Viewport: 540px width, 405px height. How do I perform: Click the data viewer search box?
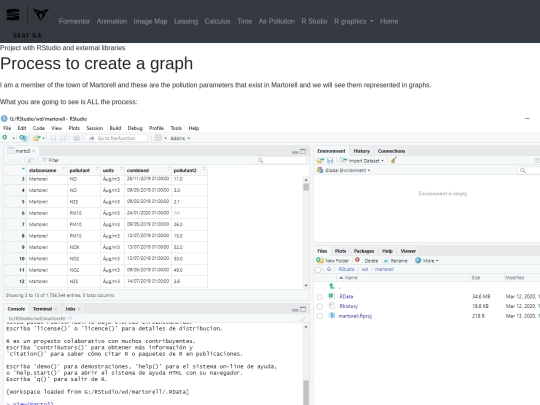tap(281, 160)
